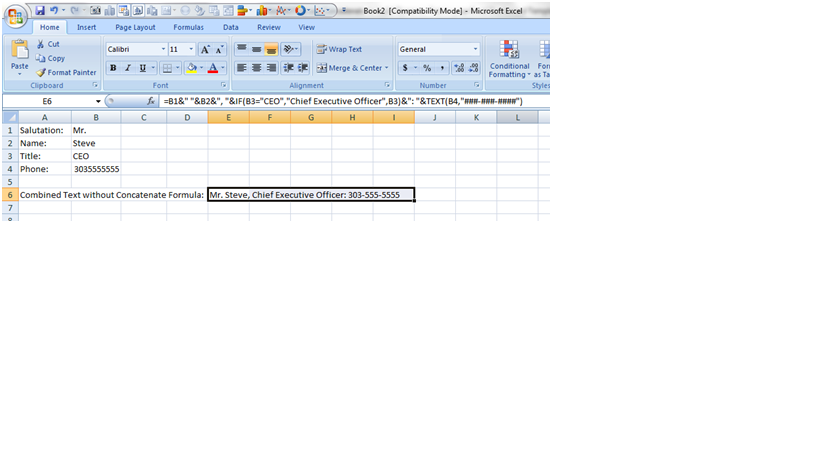Image resolution: width=819 pixels, height=460 pixels.
Task: Click the Save icon in quick access toolbar
Action: [40, 10]
